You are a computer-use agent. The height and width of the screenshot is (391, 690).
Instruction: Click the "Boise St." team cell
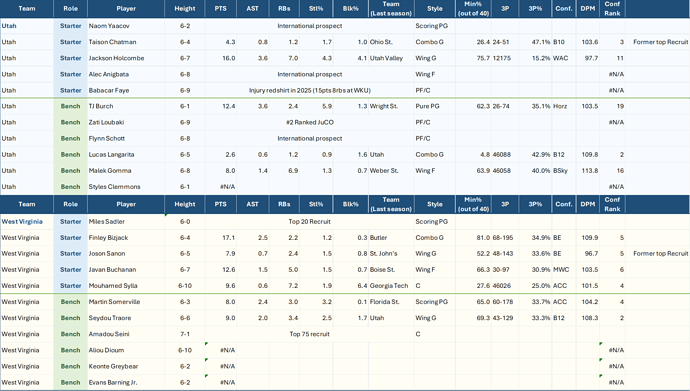point(391,270)
